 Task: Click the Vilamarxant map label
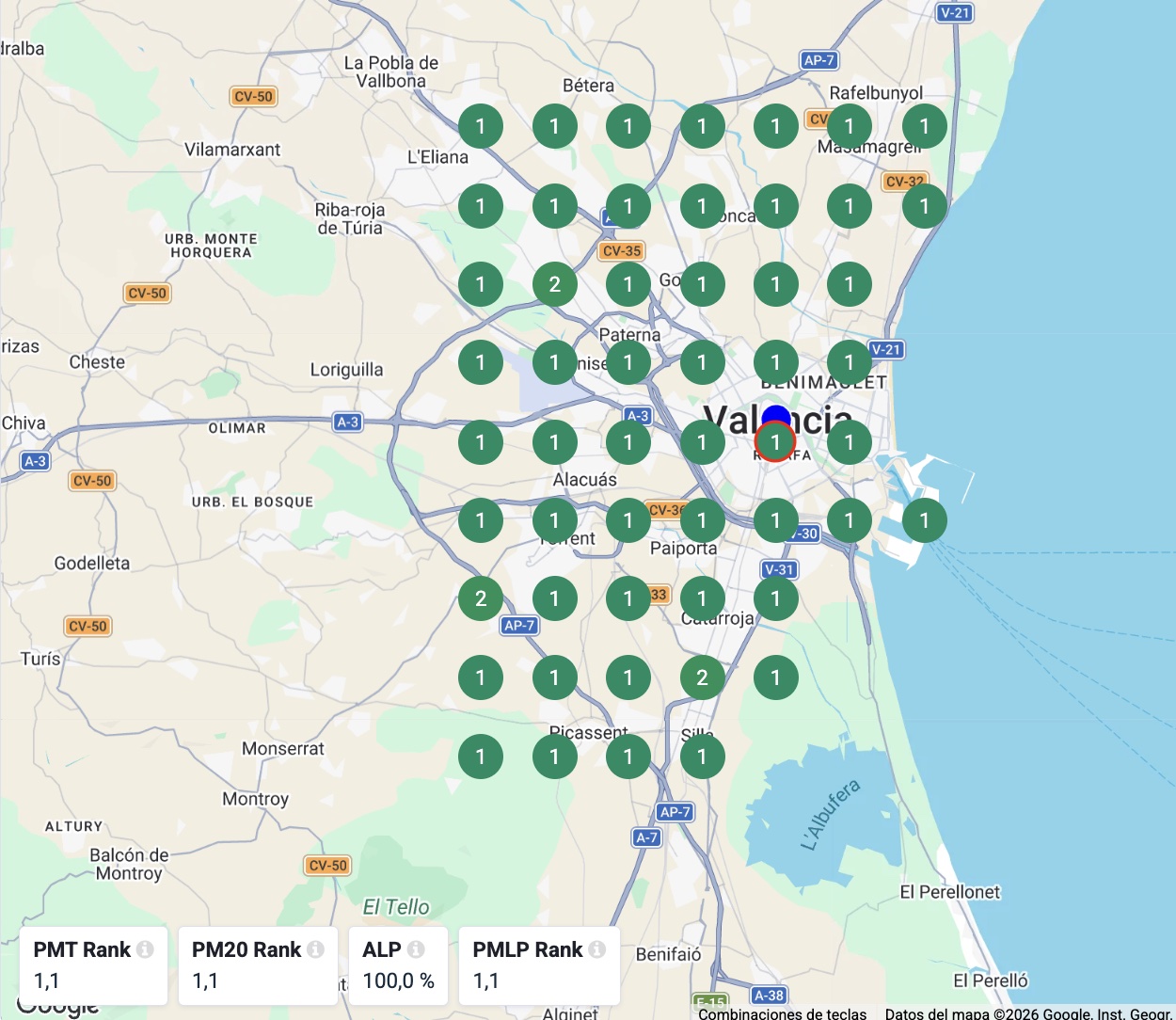(232, 149)
